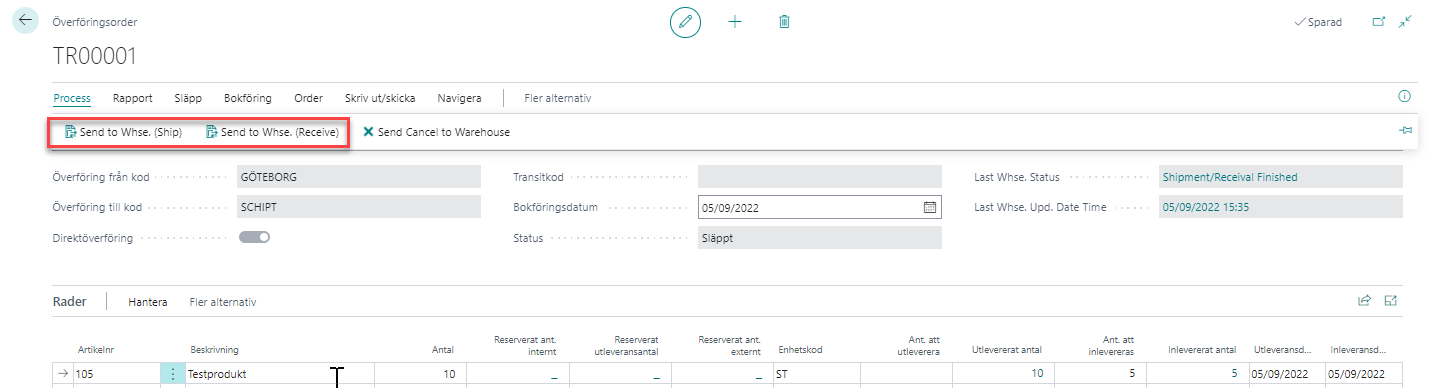The height and width of the screenshot is (388, 1439).
Task: Click the collapse page arrows icon
Action: [x=1406, y=21]
